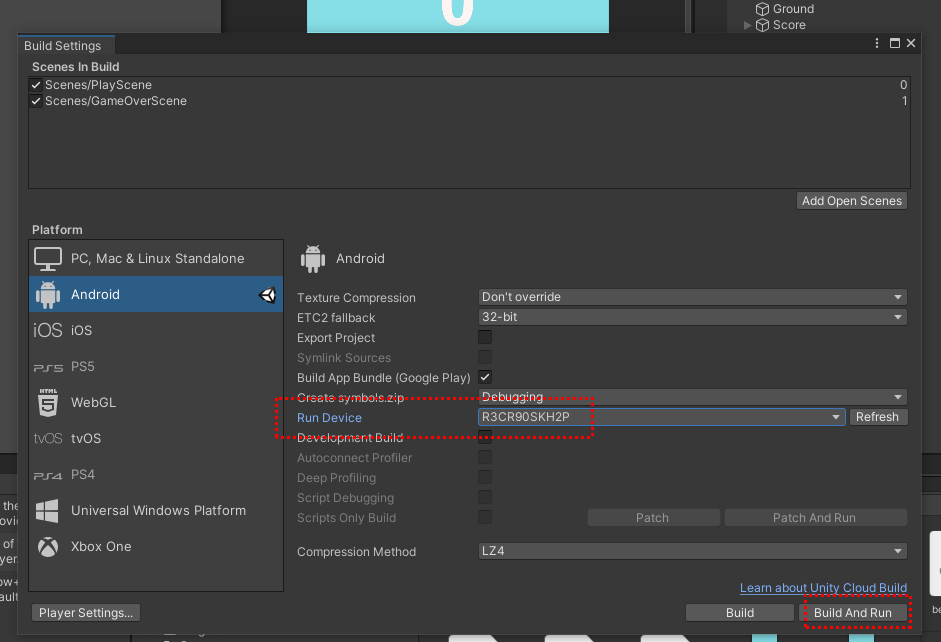The image size is (941, 642).
Task: Select the PS4 platform label
Action: (x=83, y=475)
